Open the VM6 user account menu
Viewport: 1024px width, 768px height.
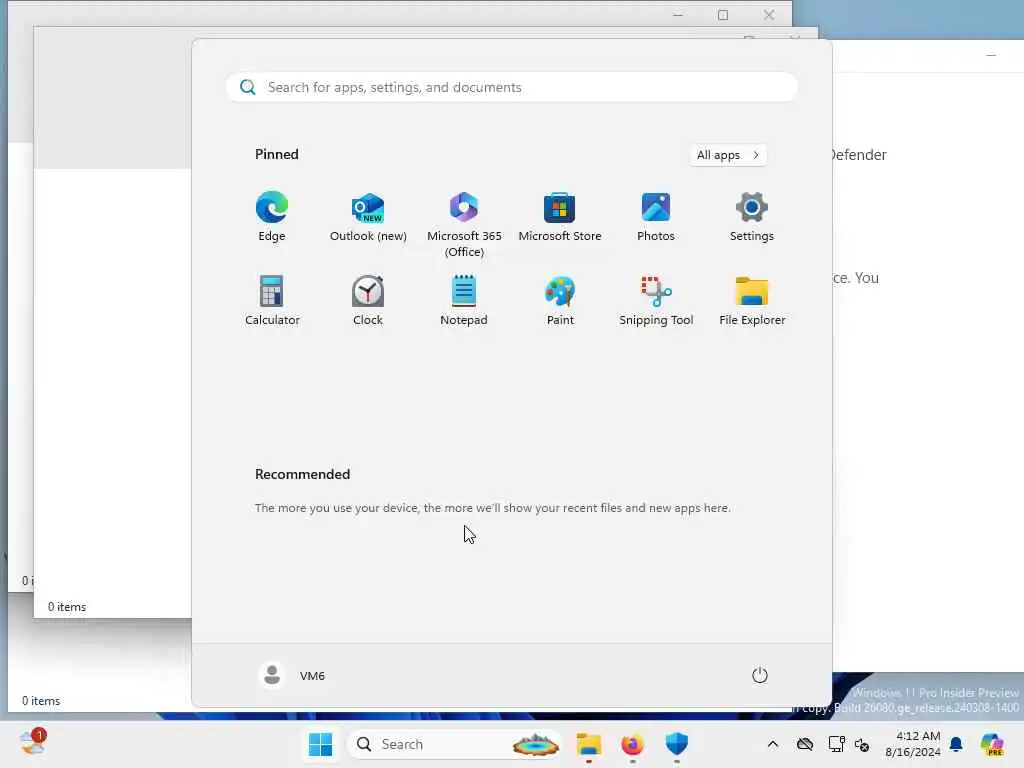[x=292, y=675]
